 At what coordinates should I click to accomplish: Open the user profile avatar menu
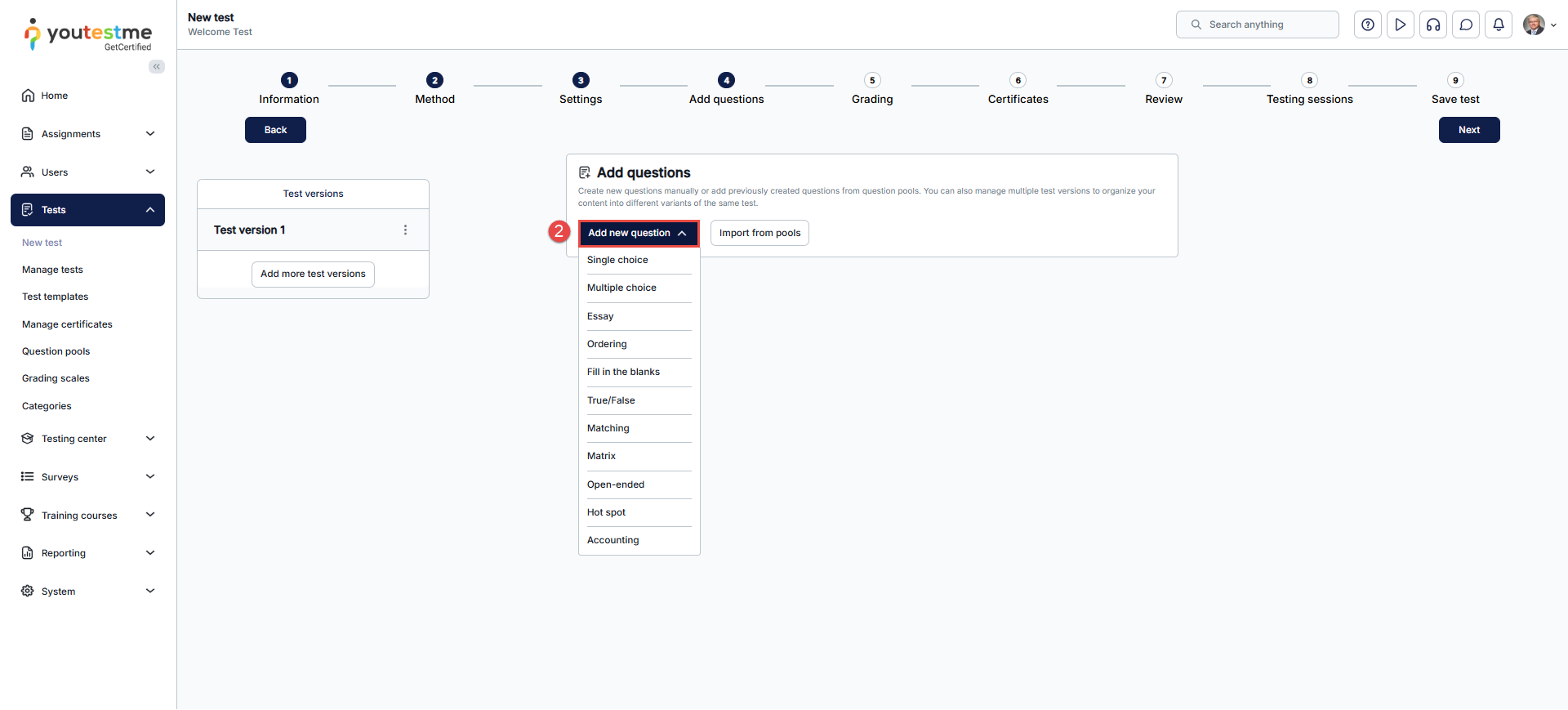(x=1535, y=25)
